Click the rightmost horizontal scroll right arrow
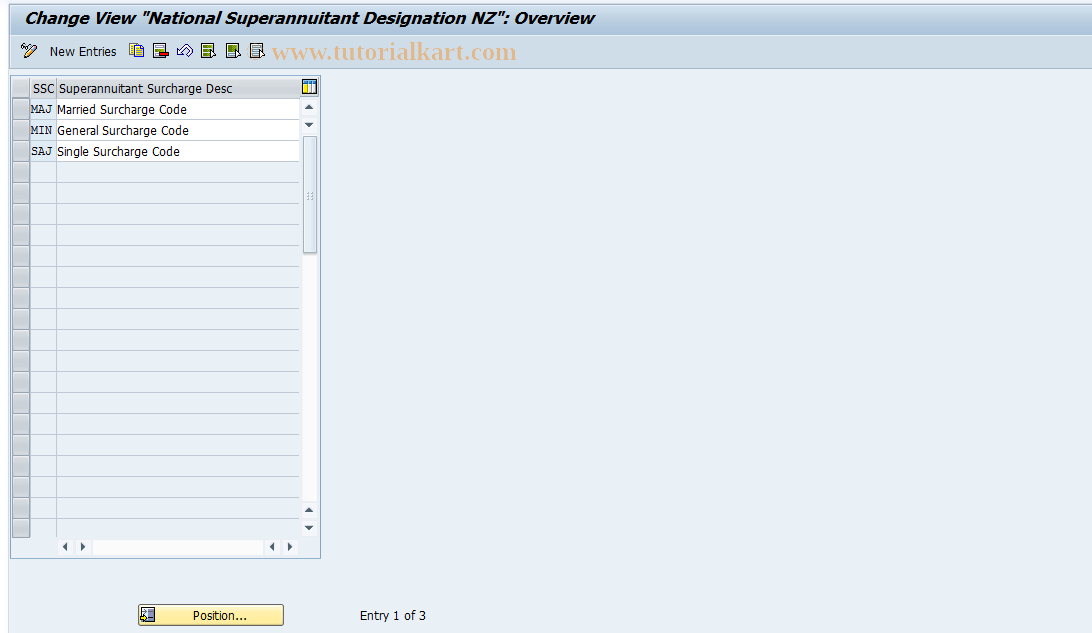The width and height of the screenshot is (1092, 633). coord(290,547)
